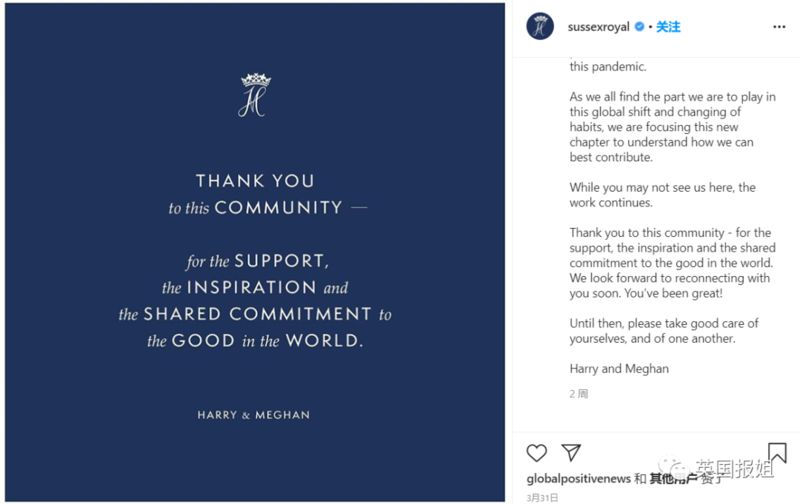This screenshot has width=800, height=504.
Task: Open the three-dot more options menu
Action: tap(779, 27)
